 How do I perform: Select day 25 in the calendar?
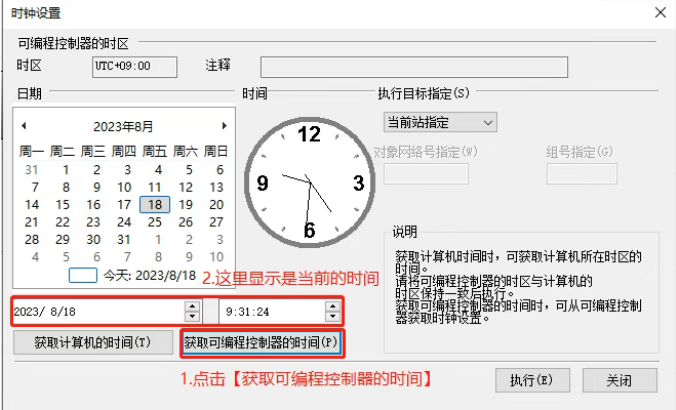click(154, 222)
